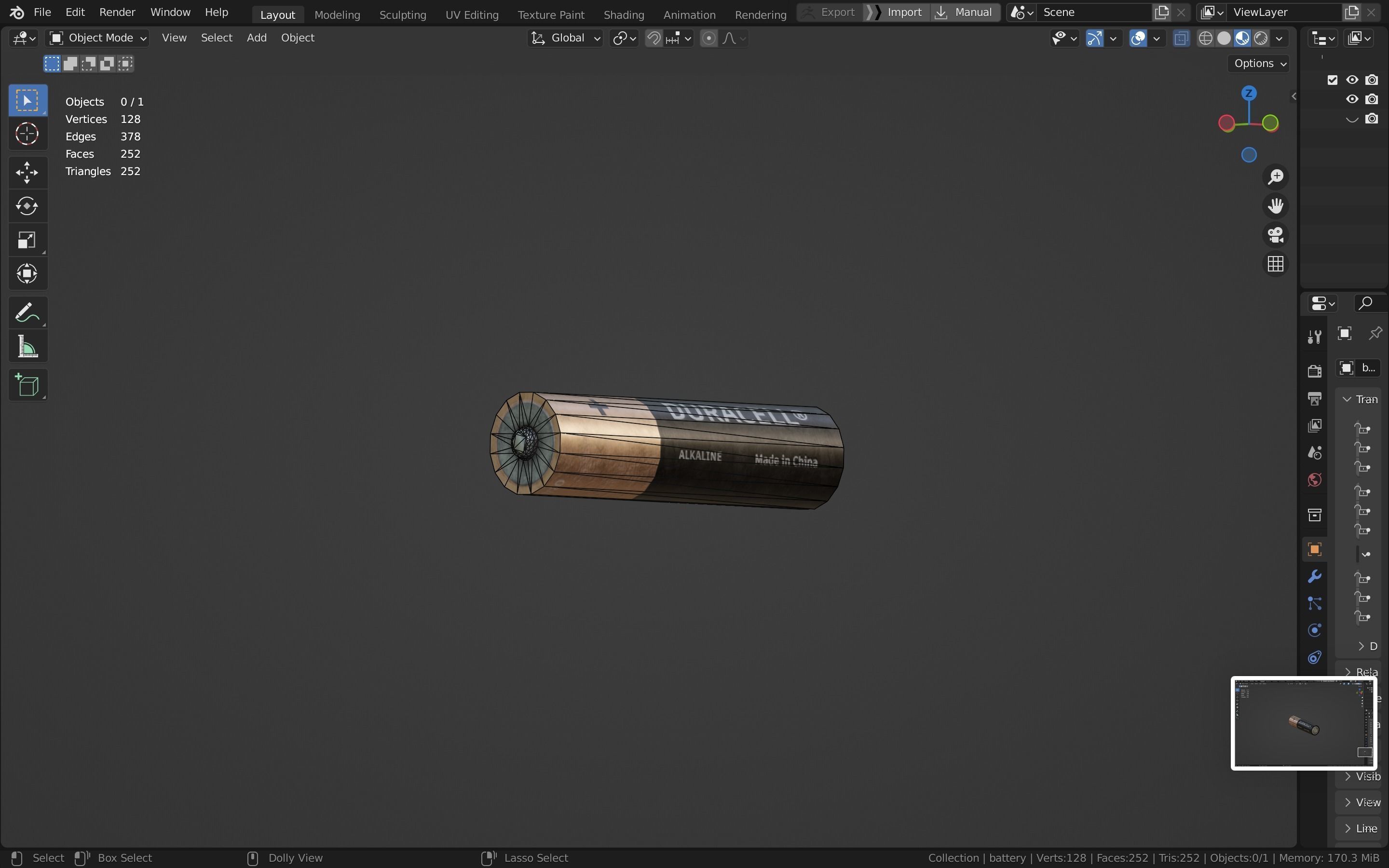Click the ViewLayer name field

[1283, 12]
